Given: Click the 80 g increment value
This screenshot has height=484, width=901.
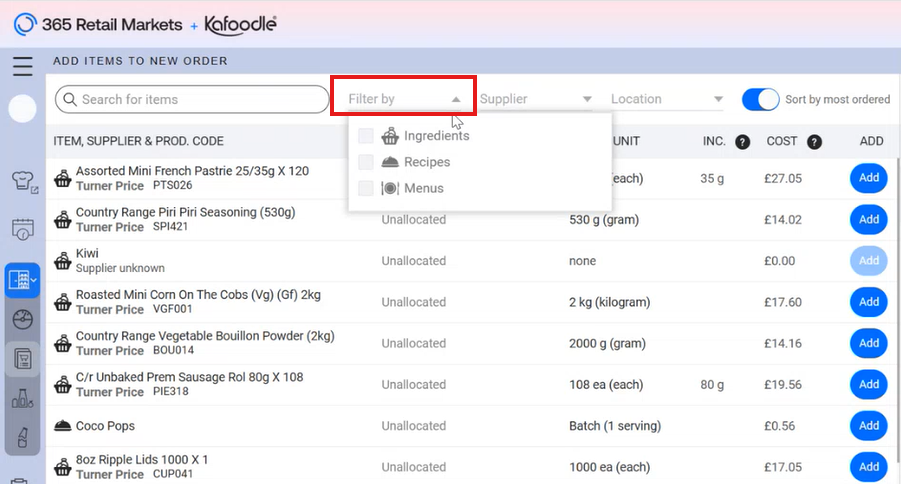Looking at the screenshot, I should click(712, 385).
